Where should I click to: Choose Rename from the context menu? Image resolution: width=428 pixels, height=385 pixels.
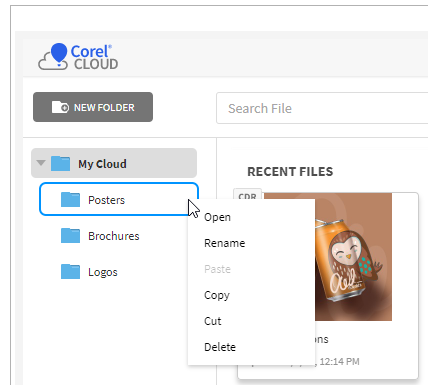(x=224, y=243)
